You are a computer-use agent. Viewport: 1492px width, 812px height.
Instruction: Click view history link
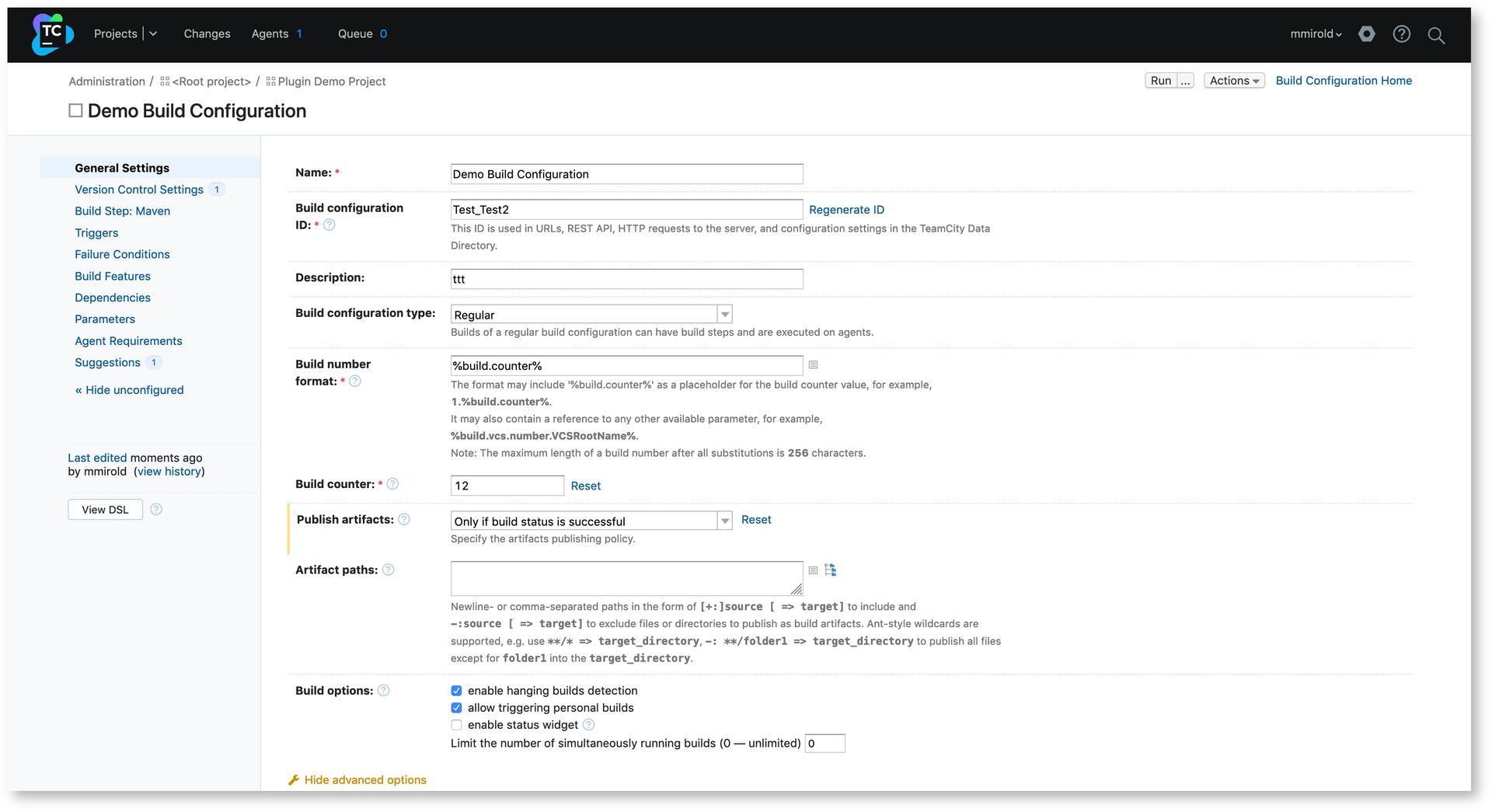click(169, 472)
